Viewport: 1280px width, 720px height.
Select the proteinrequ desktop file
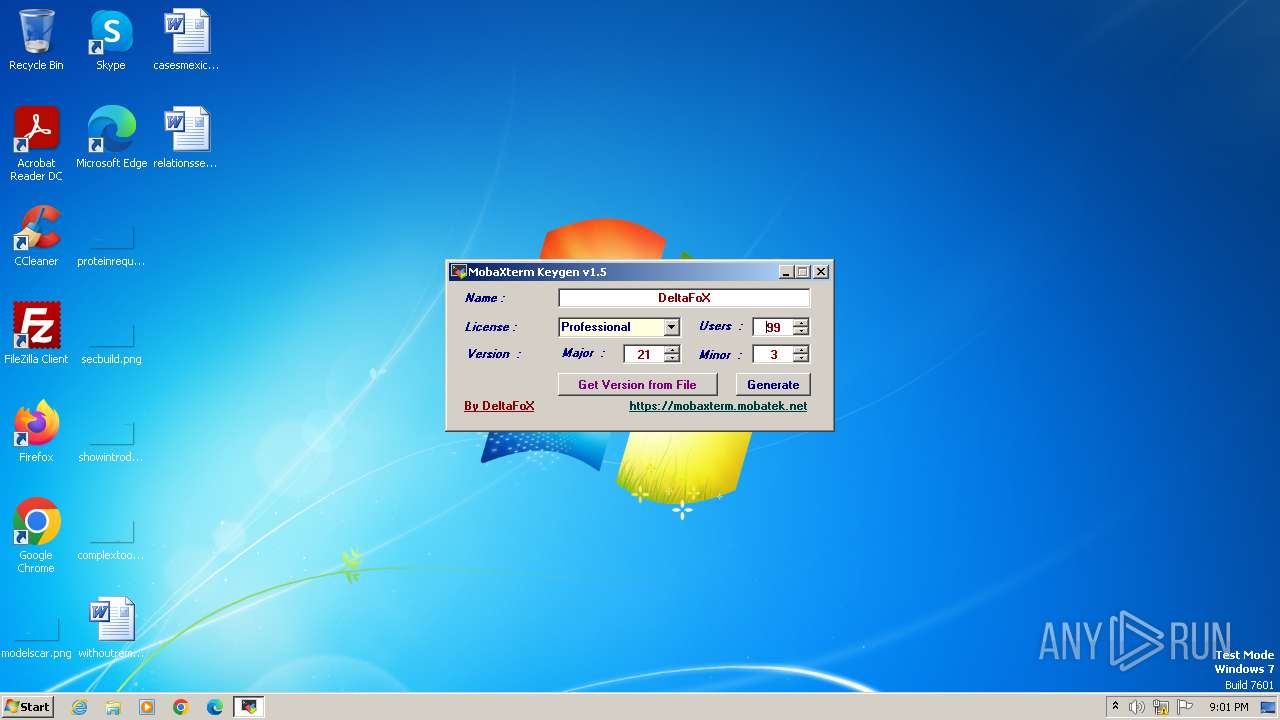pos(111,245)
